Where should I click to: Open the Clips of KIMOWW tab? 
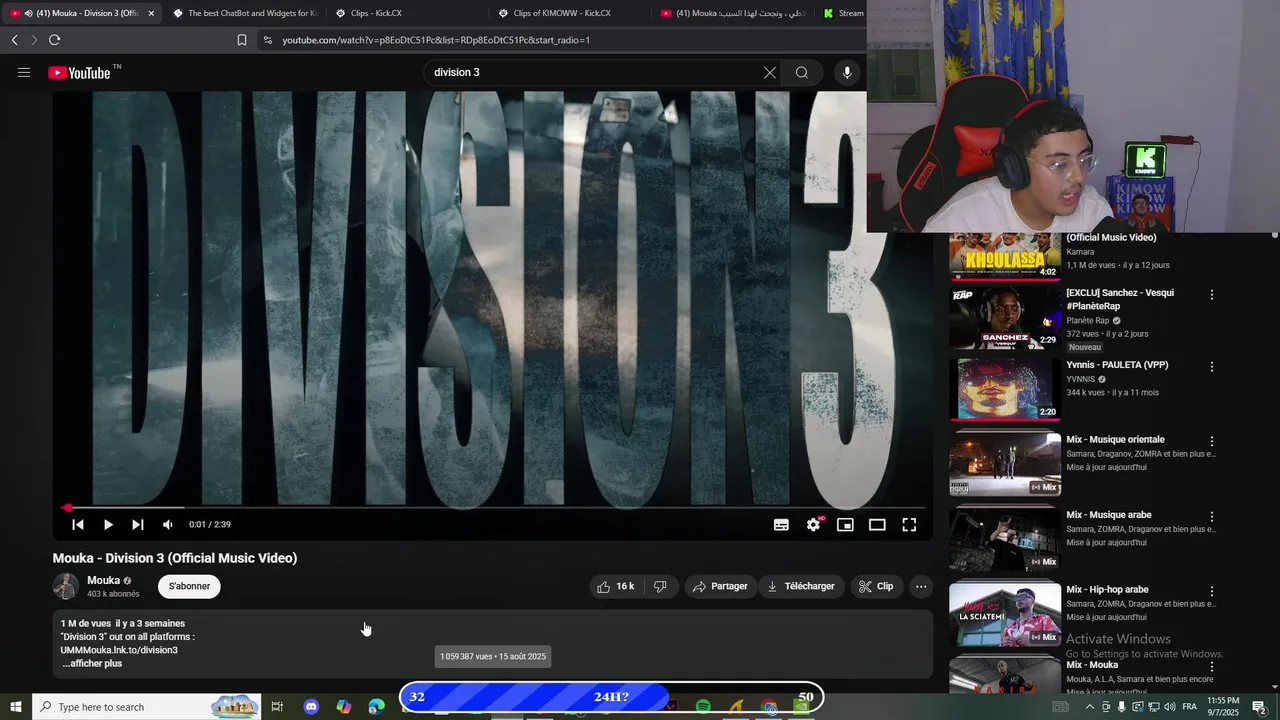568,13
